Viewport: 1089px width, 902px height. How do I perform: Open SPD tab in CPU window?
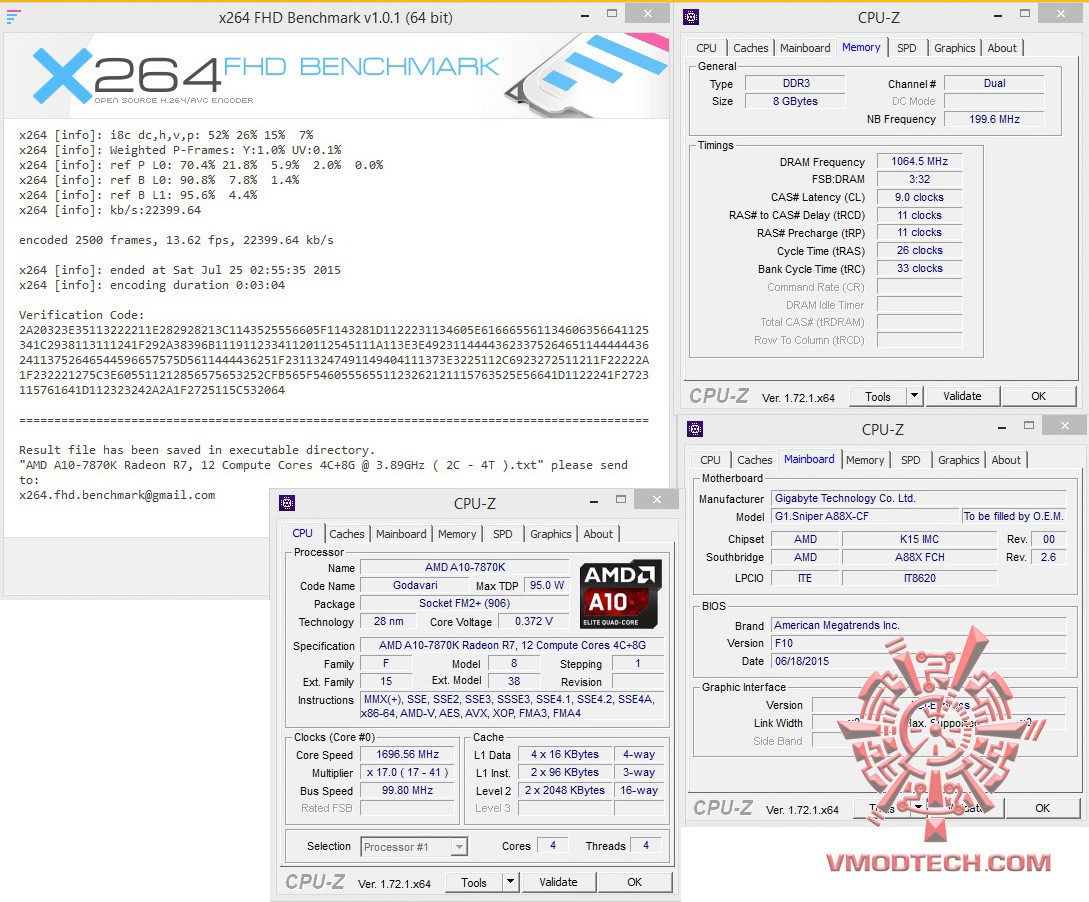(x=502, y=534)
